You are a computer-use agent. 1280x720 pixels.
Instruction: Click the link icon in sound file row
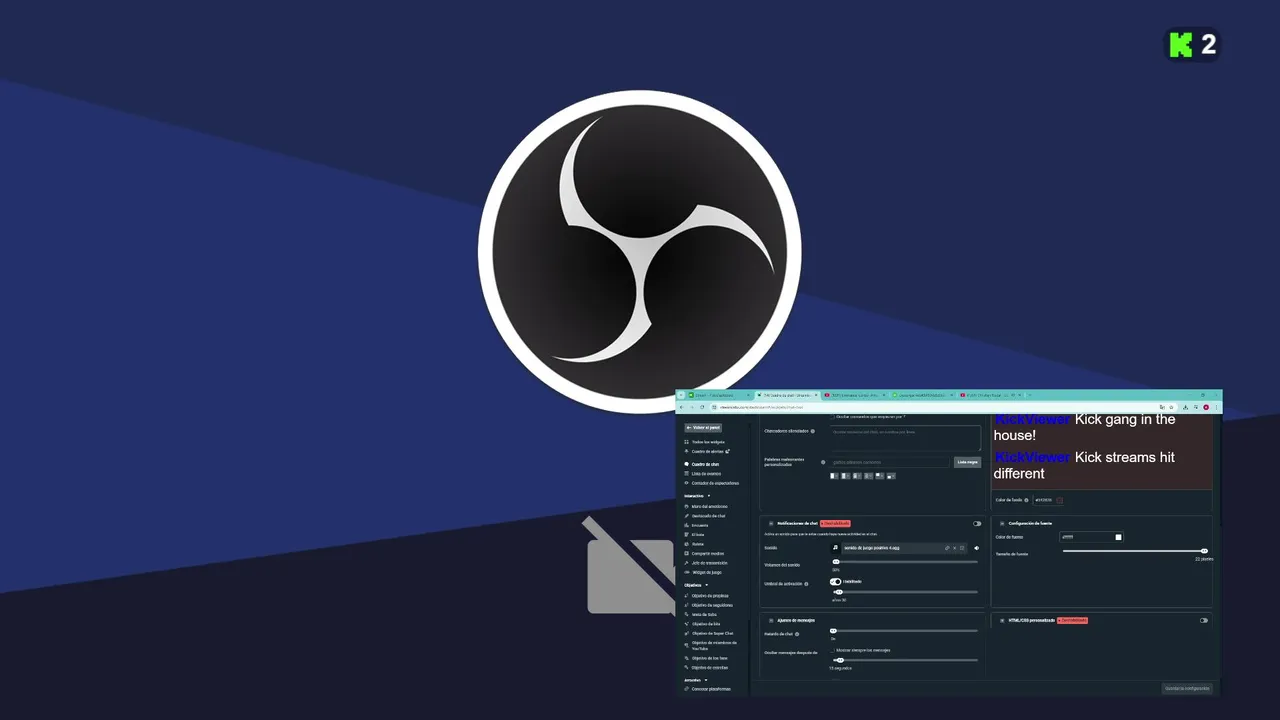(x=947, y=548)
